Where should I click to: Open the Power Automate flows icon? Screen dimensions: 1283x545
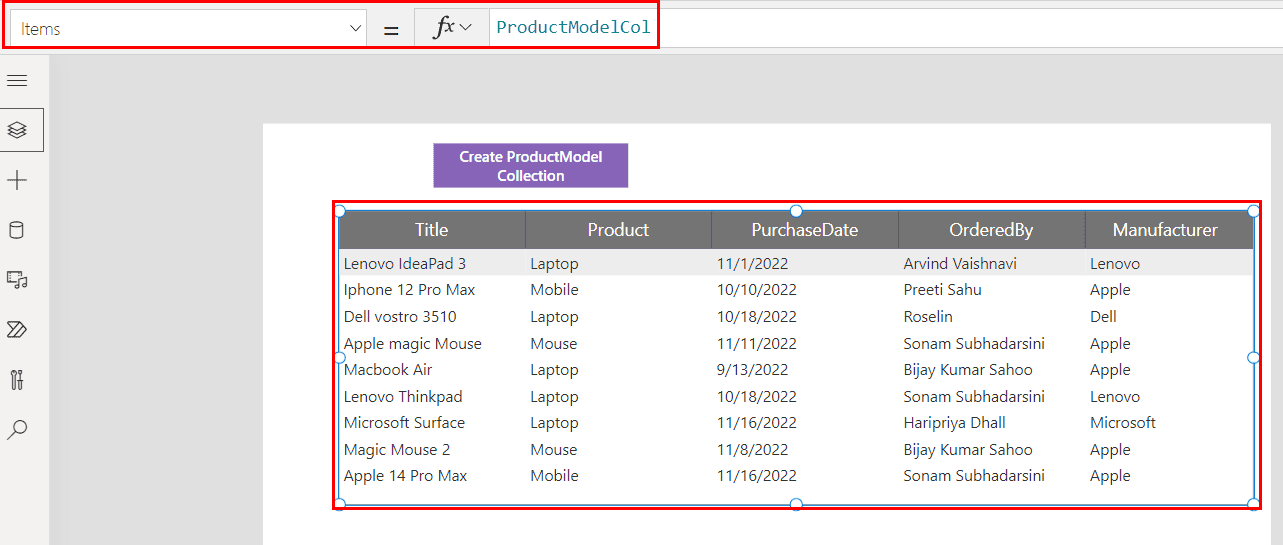point(17,330)
